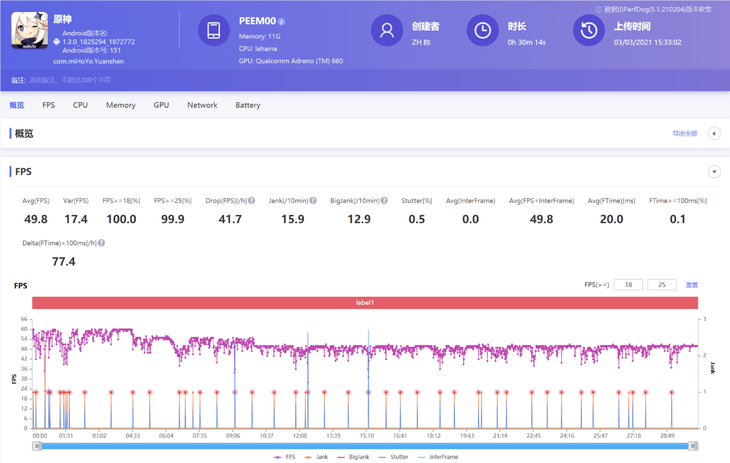The image size is (730, 463).
Task: Collapse the overview side arrow
Action: 714,133
